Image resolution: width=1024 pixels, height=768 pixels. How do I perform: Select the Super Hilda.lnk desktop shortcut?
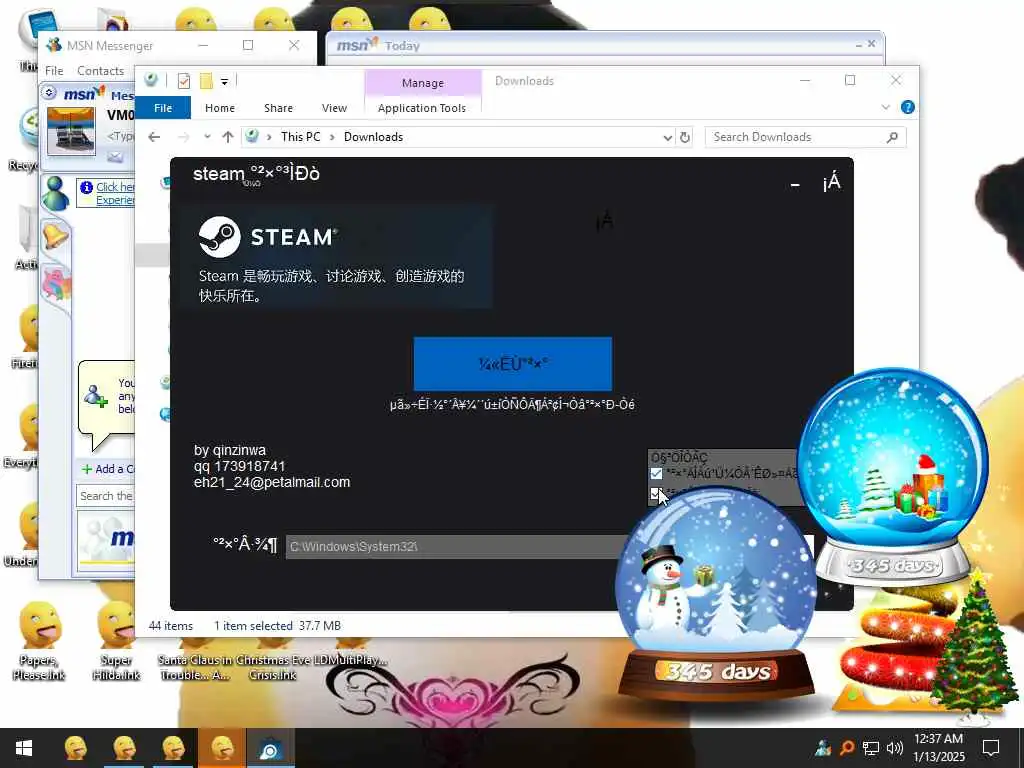116,641
